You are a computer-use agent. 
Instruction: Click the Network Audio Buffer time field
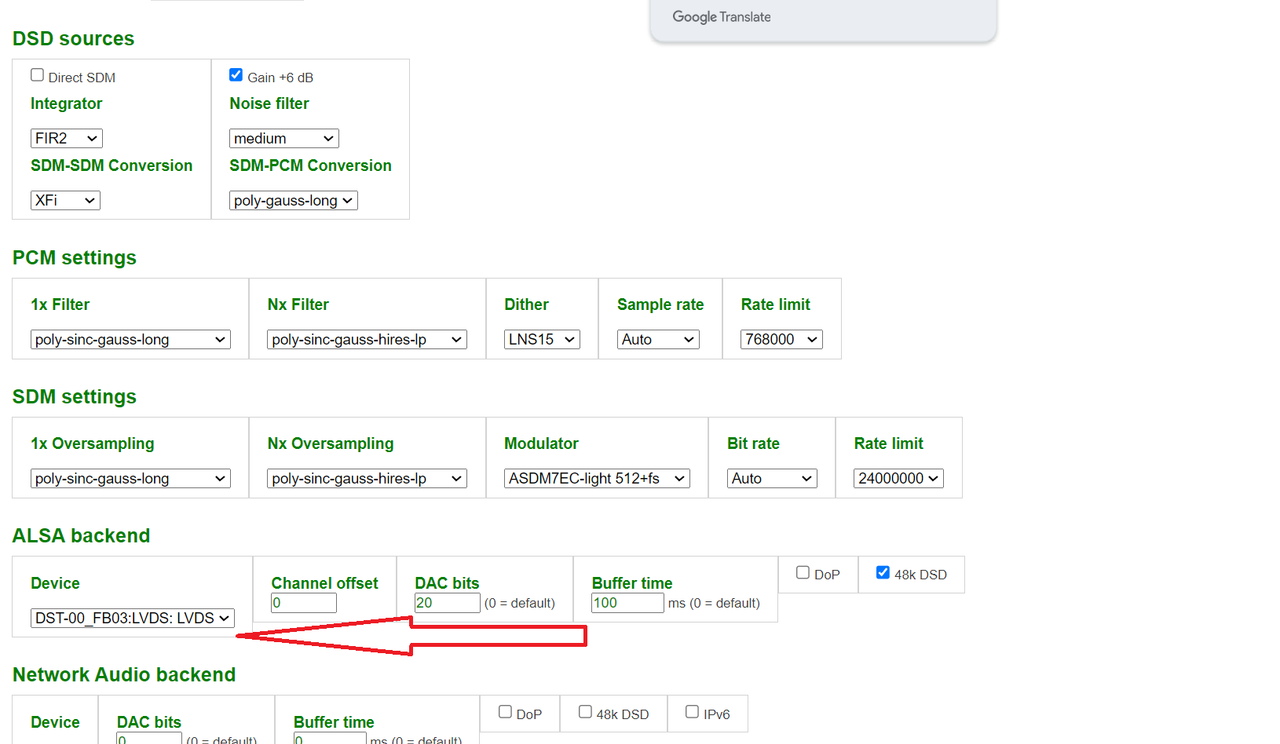click(330, 738)
